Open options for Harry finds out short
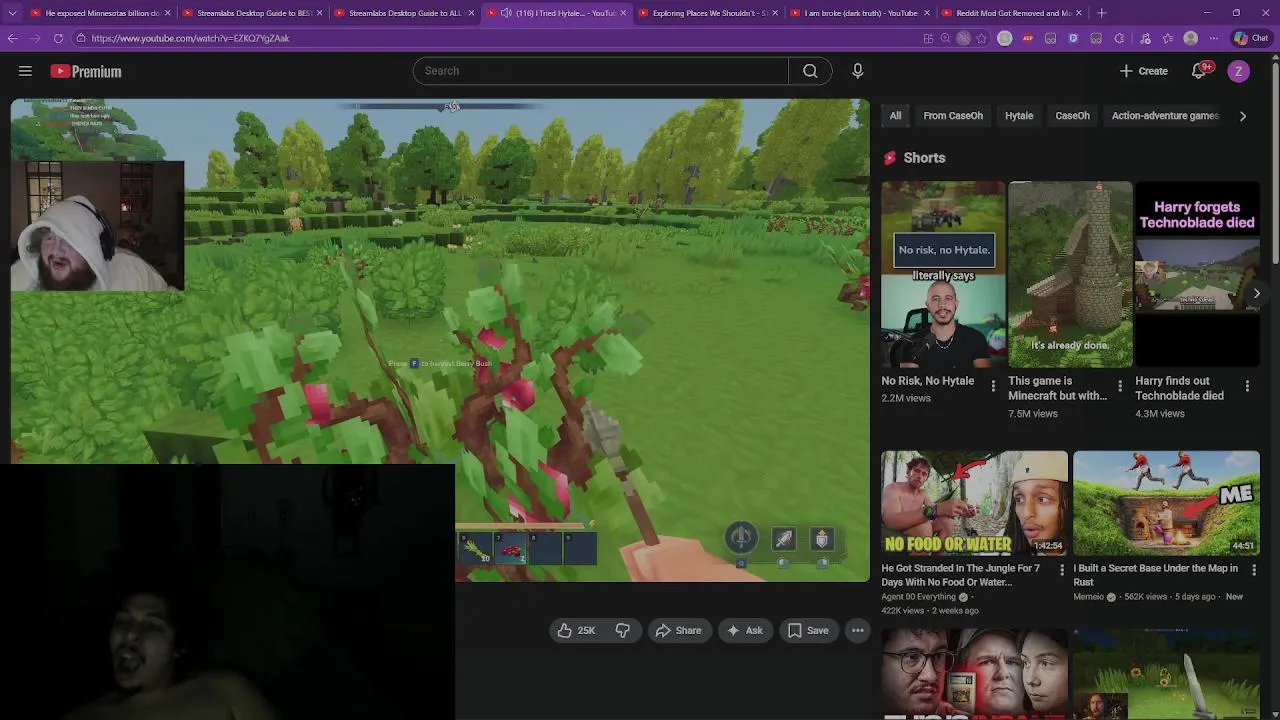Image resolution: width=1280 pixels, height=720 pixels. (1247, 386)
